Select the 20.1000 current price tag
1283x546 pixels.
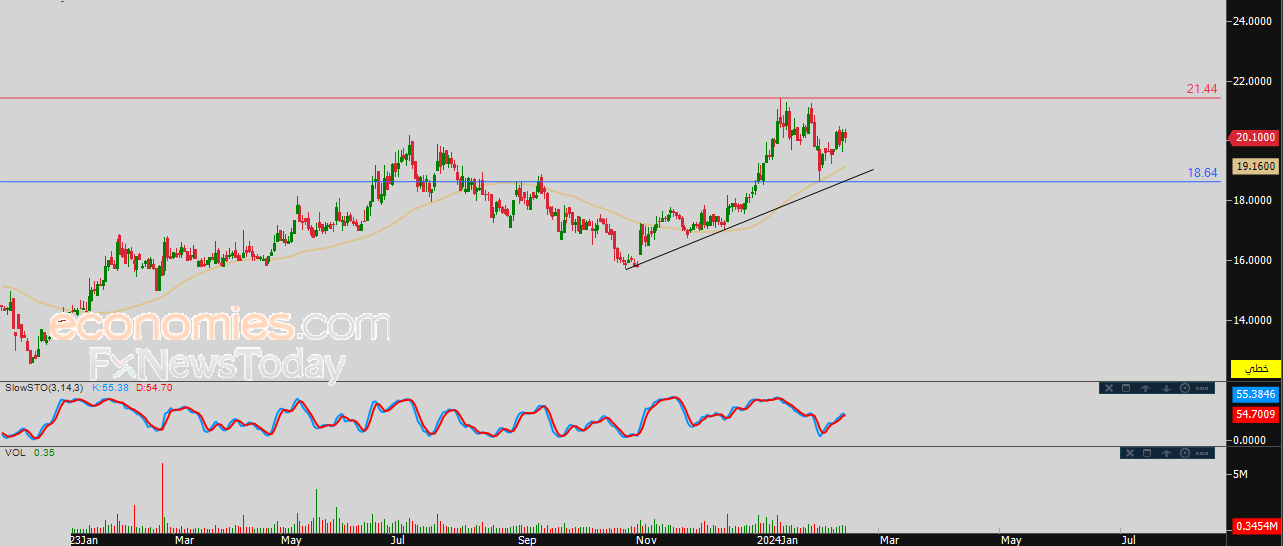tap(1256, 138)
